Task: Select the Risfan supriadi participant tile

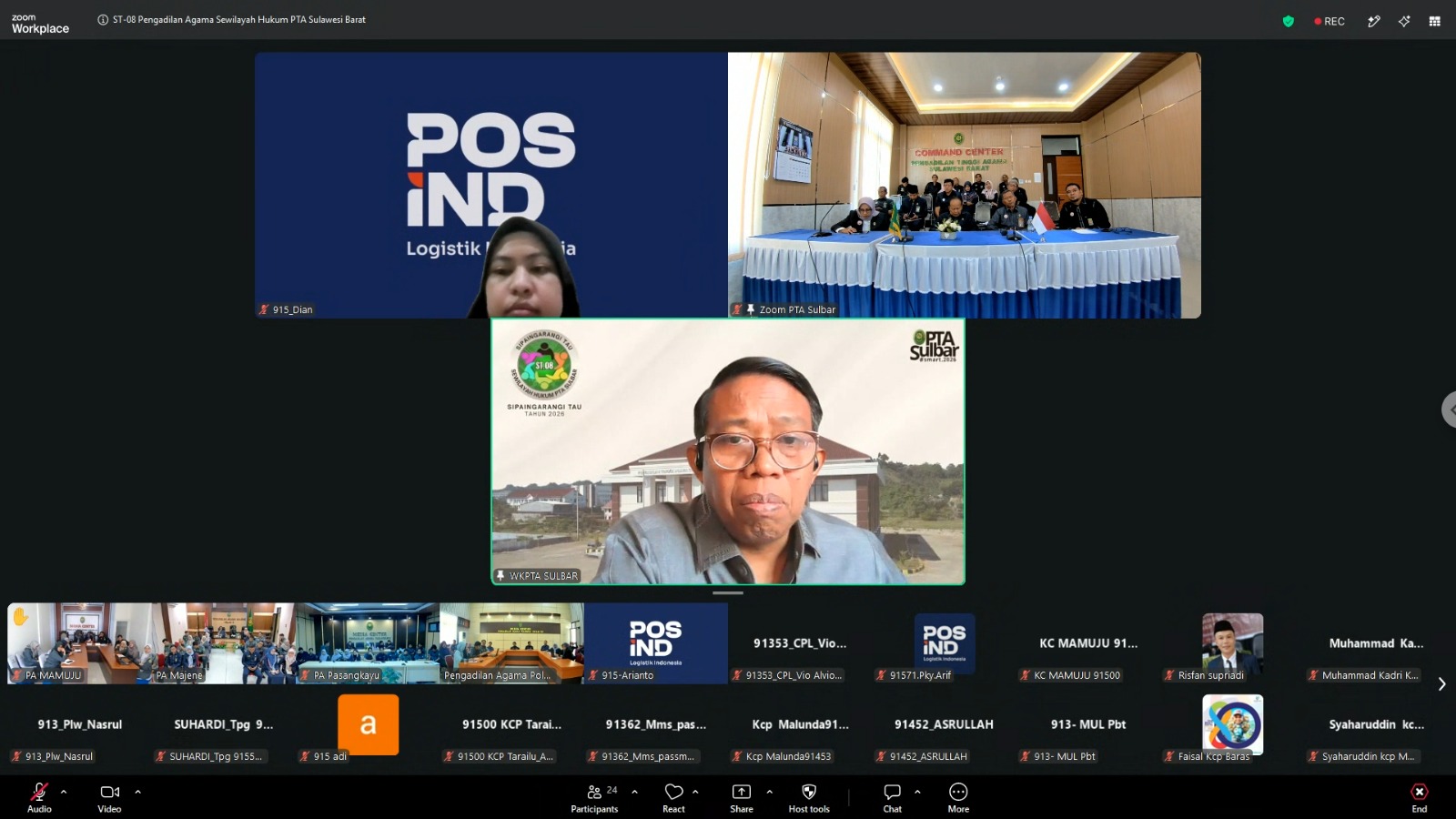Action: (1232, 643)
